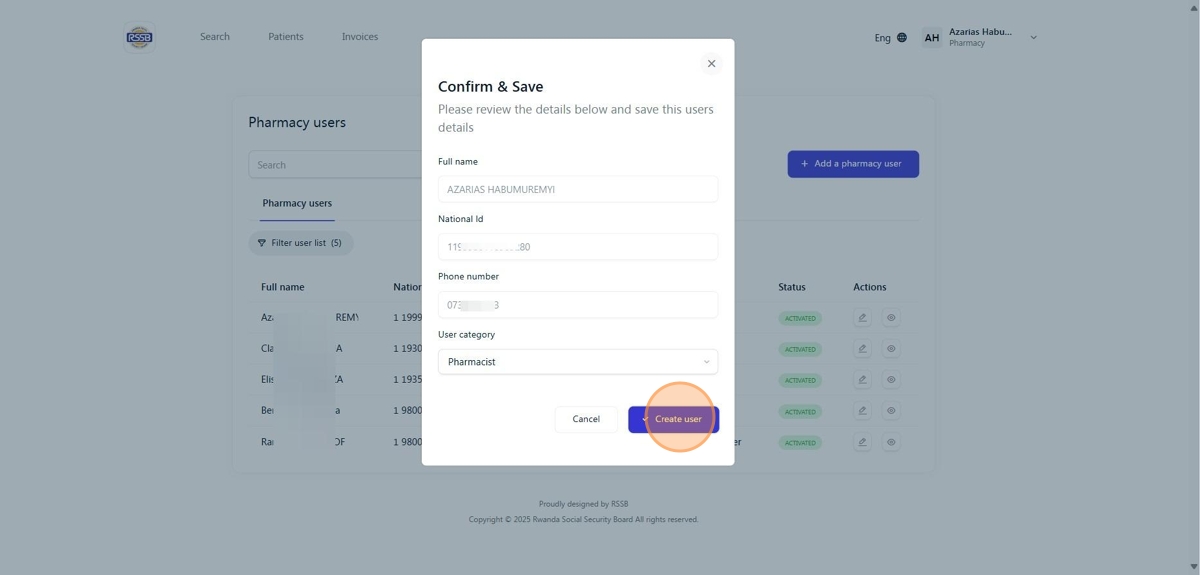View the first user row starting Az
The image size is (1200, 575).
891,318
